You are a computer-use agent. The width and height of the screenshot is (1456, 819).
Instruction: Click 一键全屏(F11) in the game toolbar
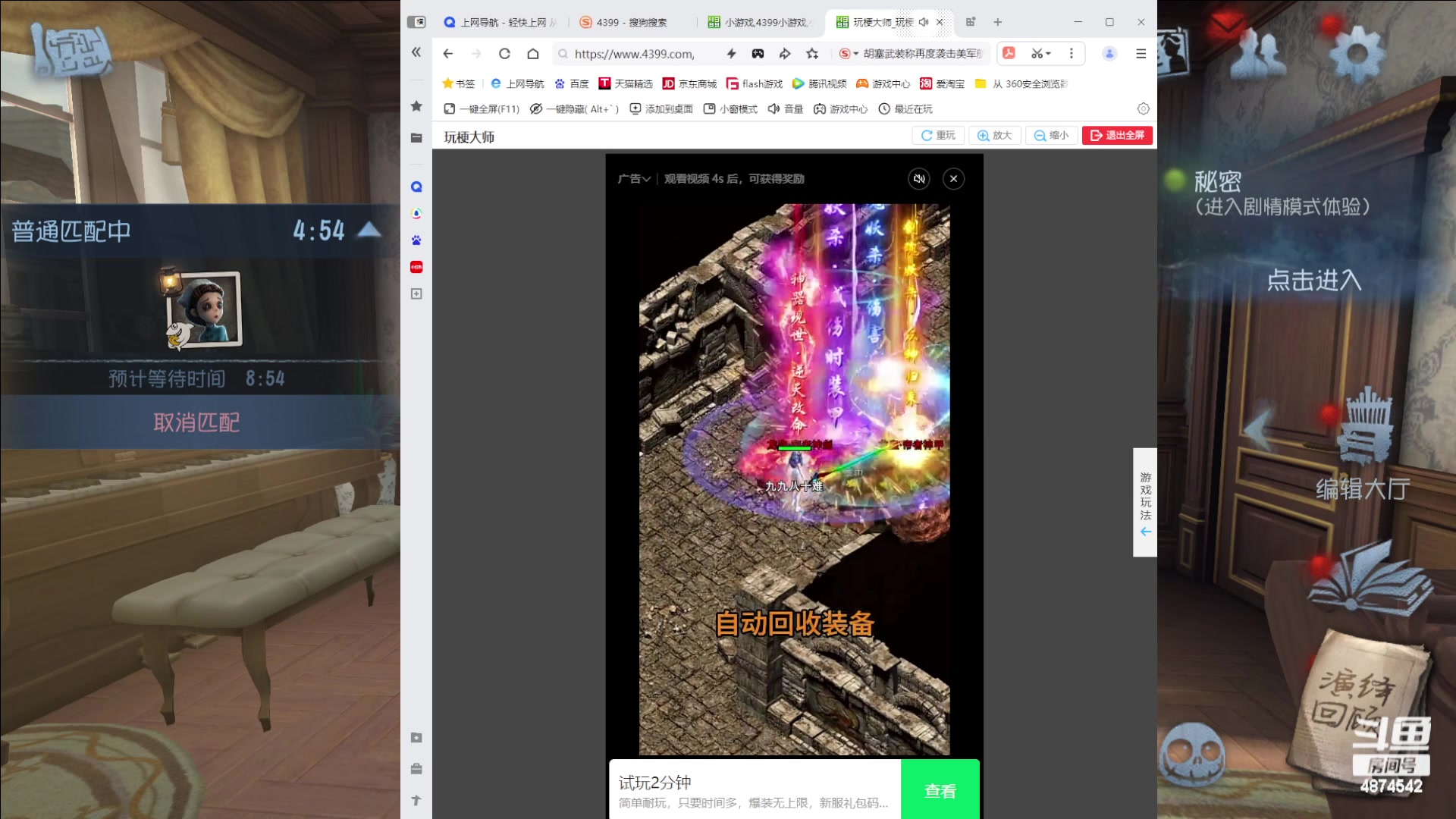pyautogui.click(x=482, y=109)
